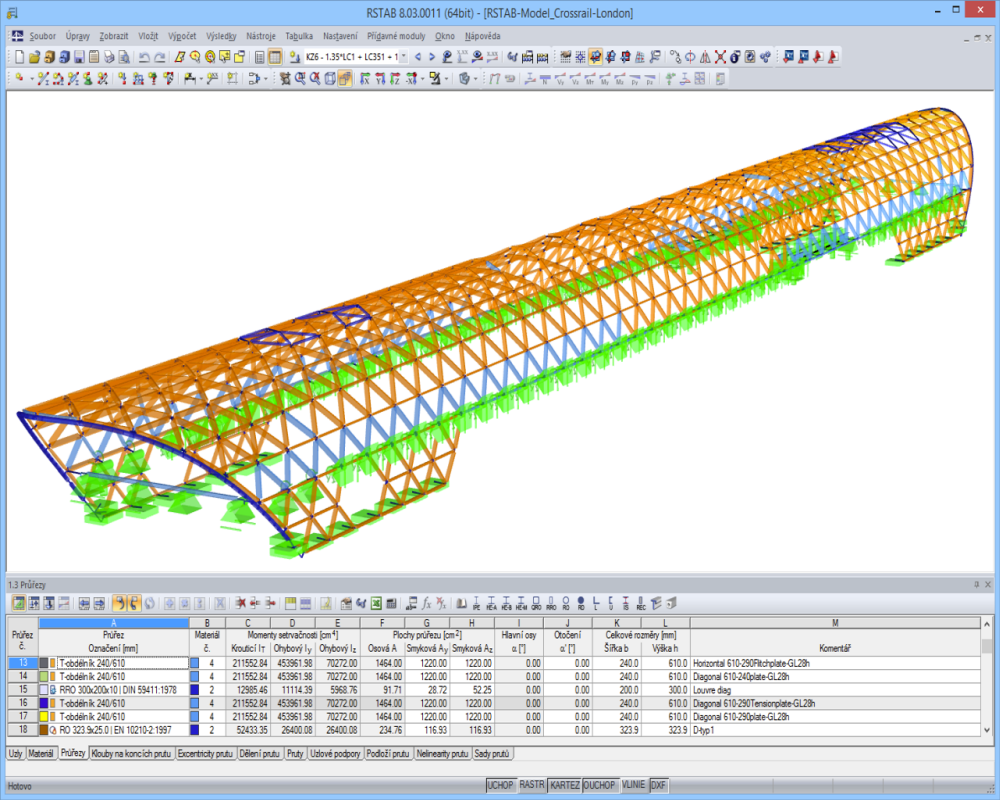Click color swatch of cross-section row 16
This screenshot has width=1000, height=800.
tap(44, 703)
